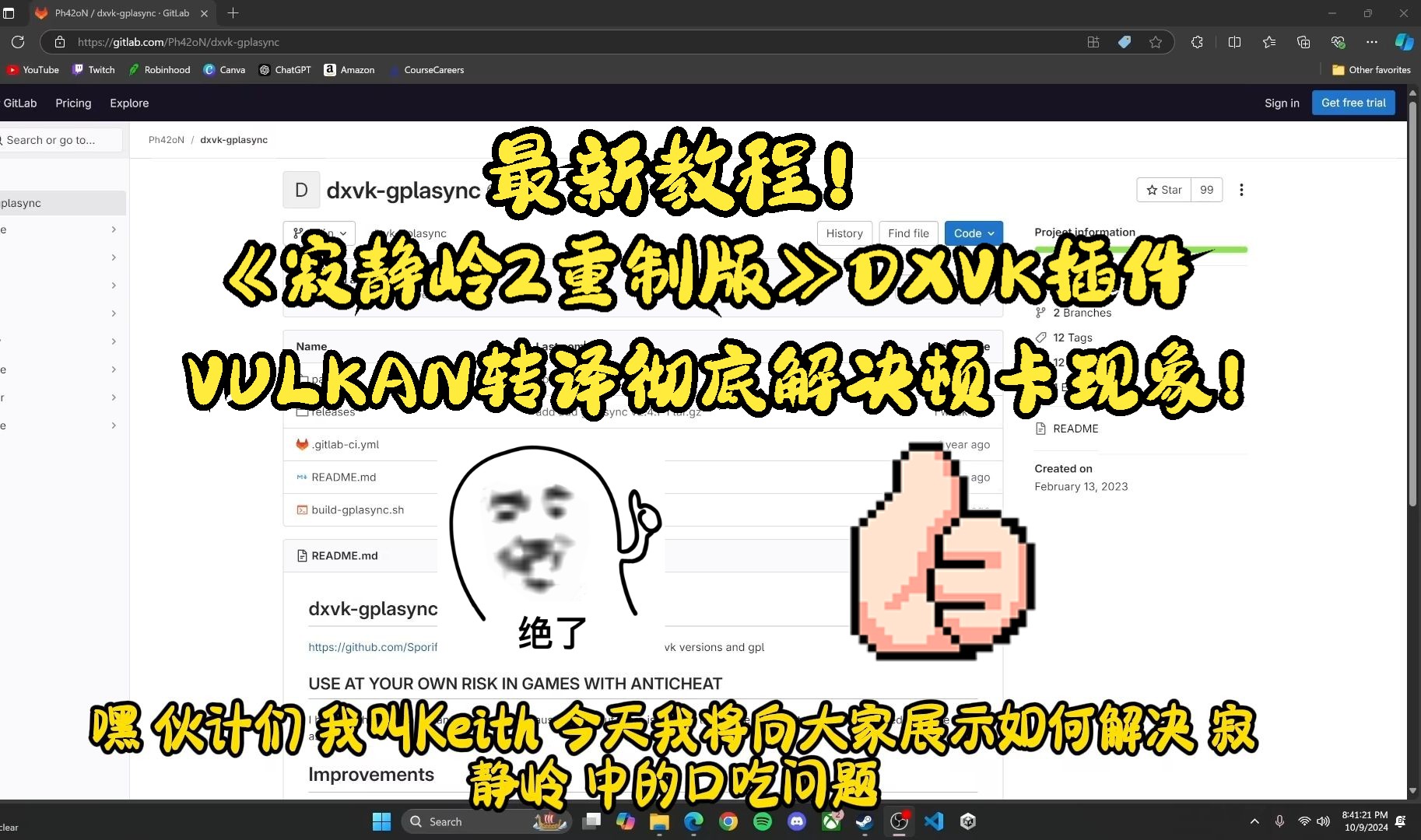This screenshot has width=1421, height=840.
Task: Click the green language bar under Project information
Action: point(1140,249)
